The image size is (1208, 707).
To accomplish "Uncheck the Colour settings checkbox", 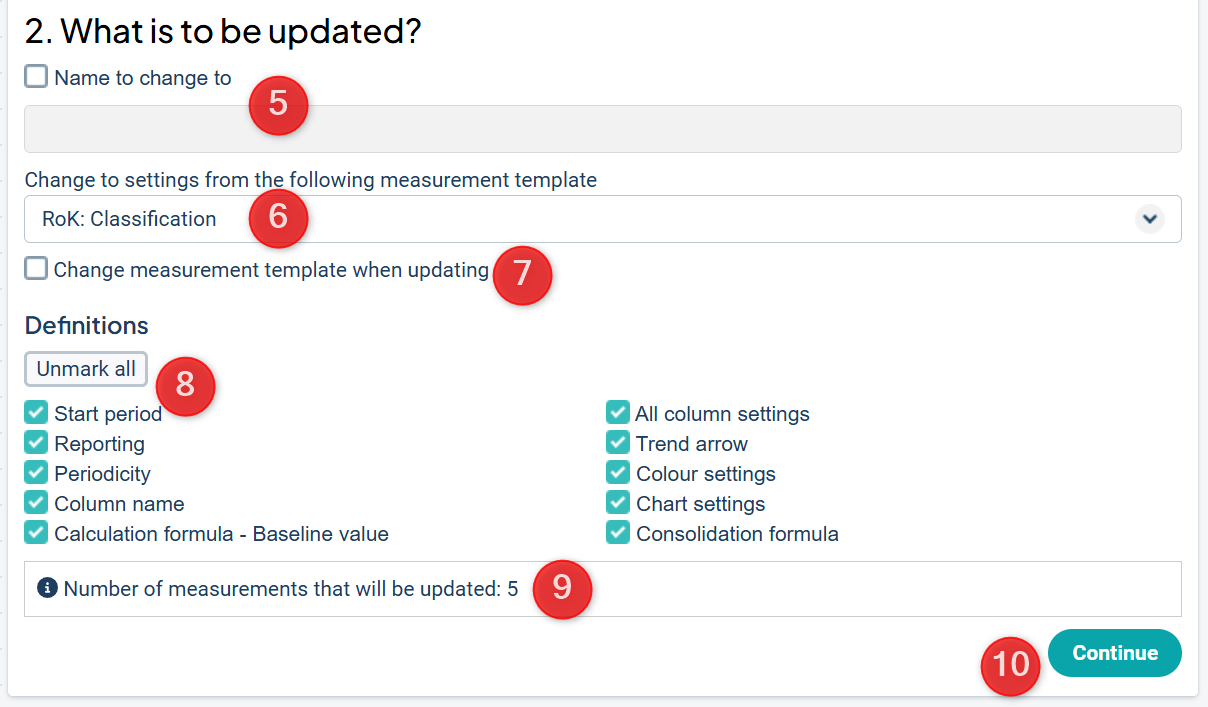I will 618,473.
